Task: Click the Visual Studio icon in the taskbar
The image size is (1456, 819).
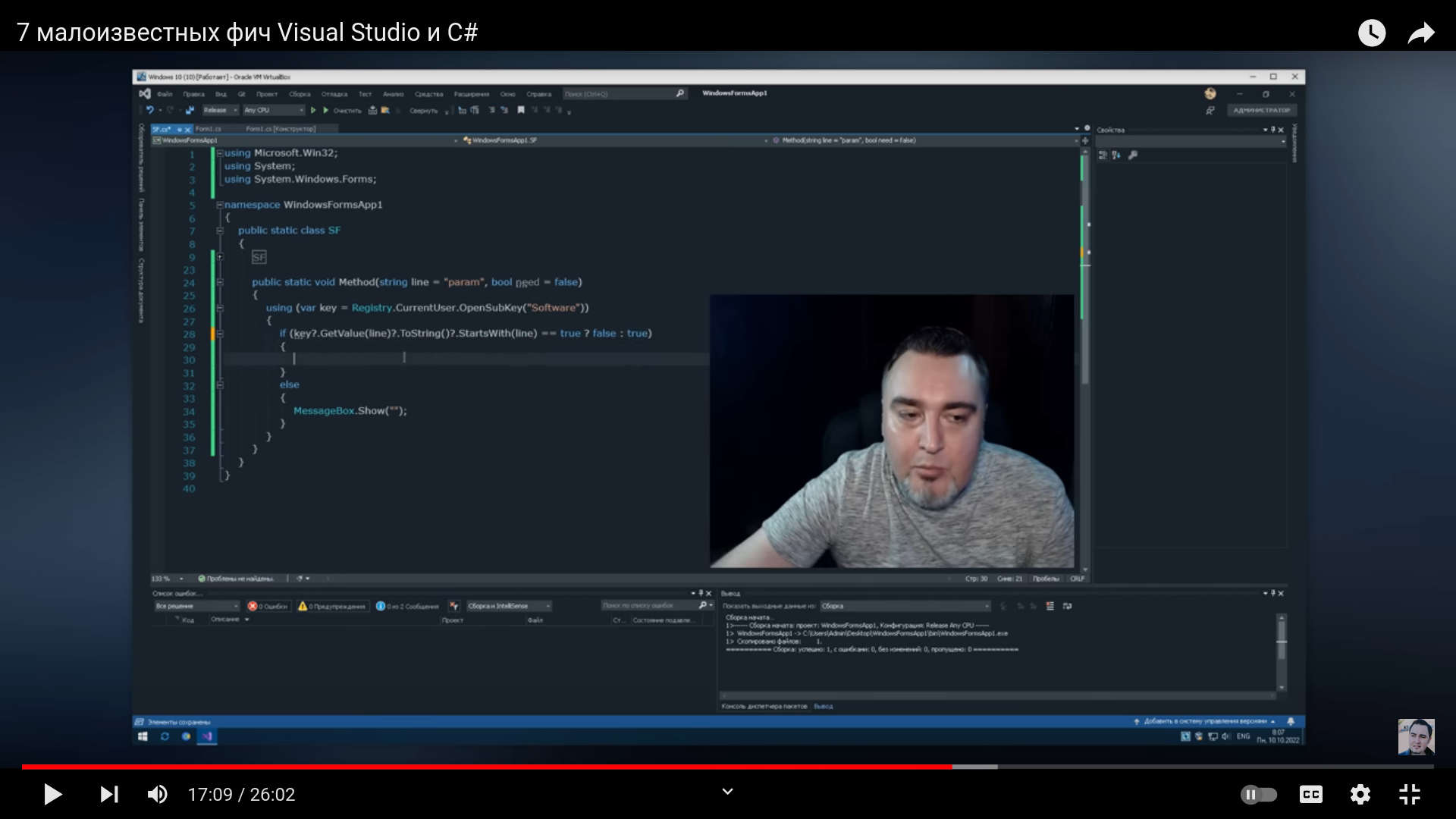Action: pos(207,736)
